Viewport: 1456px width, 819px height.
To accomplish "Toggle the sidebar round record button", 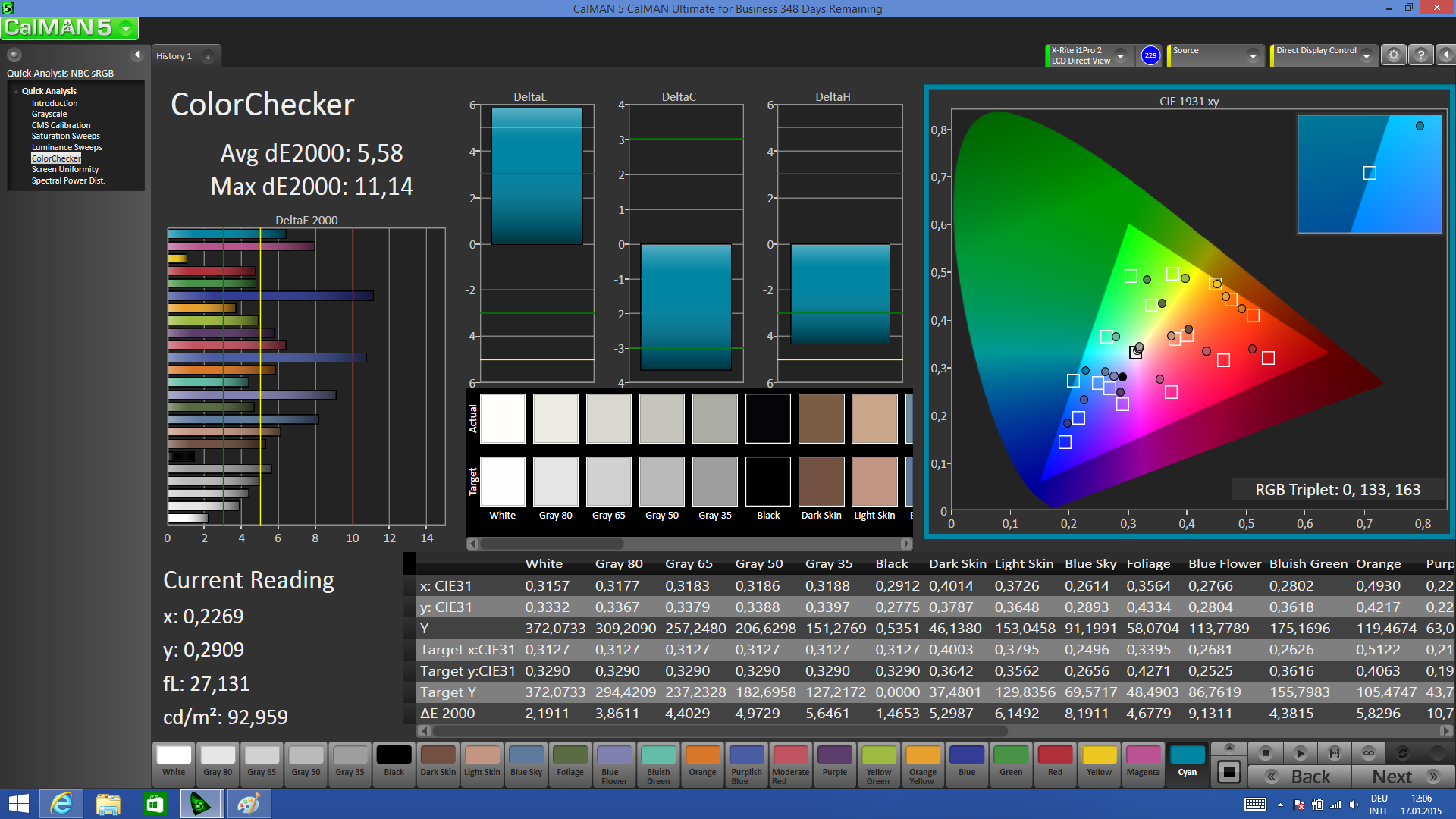I will point(14,55).
